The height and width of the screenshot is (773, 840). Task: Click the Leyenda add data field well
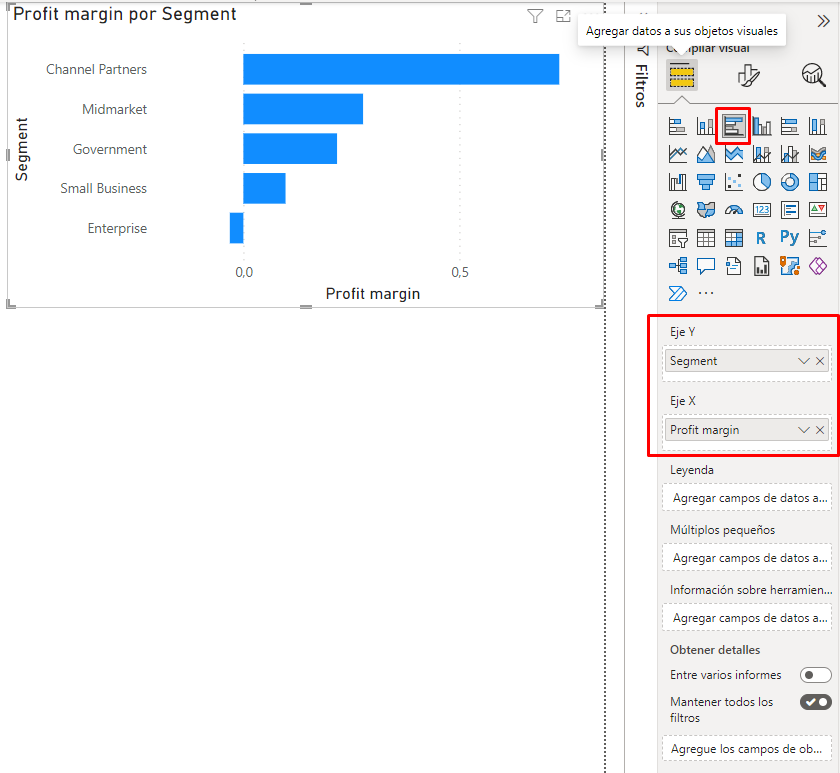click(748, 497)
